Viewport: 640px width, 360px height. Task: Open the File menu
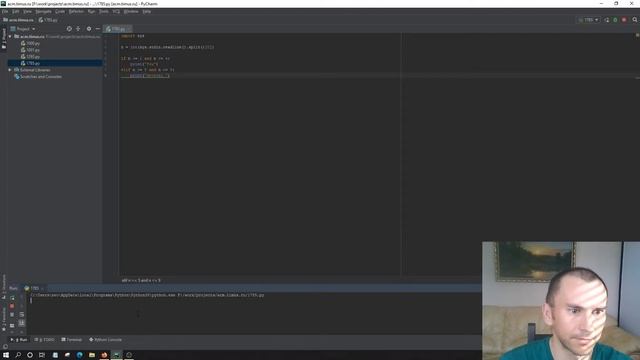click(x=5, y=11)
